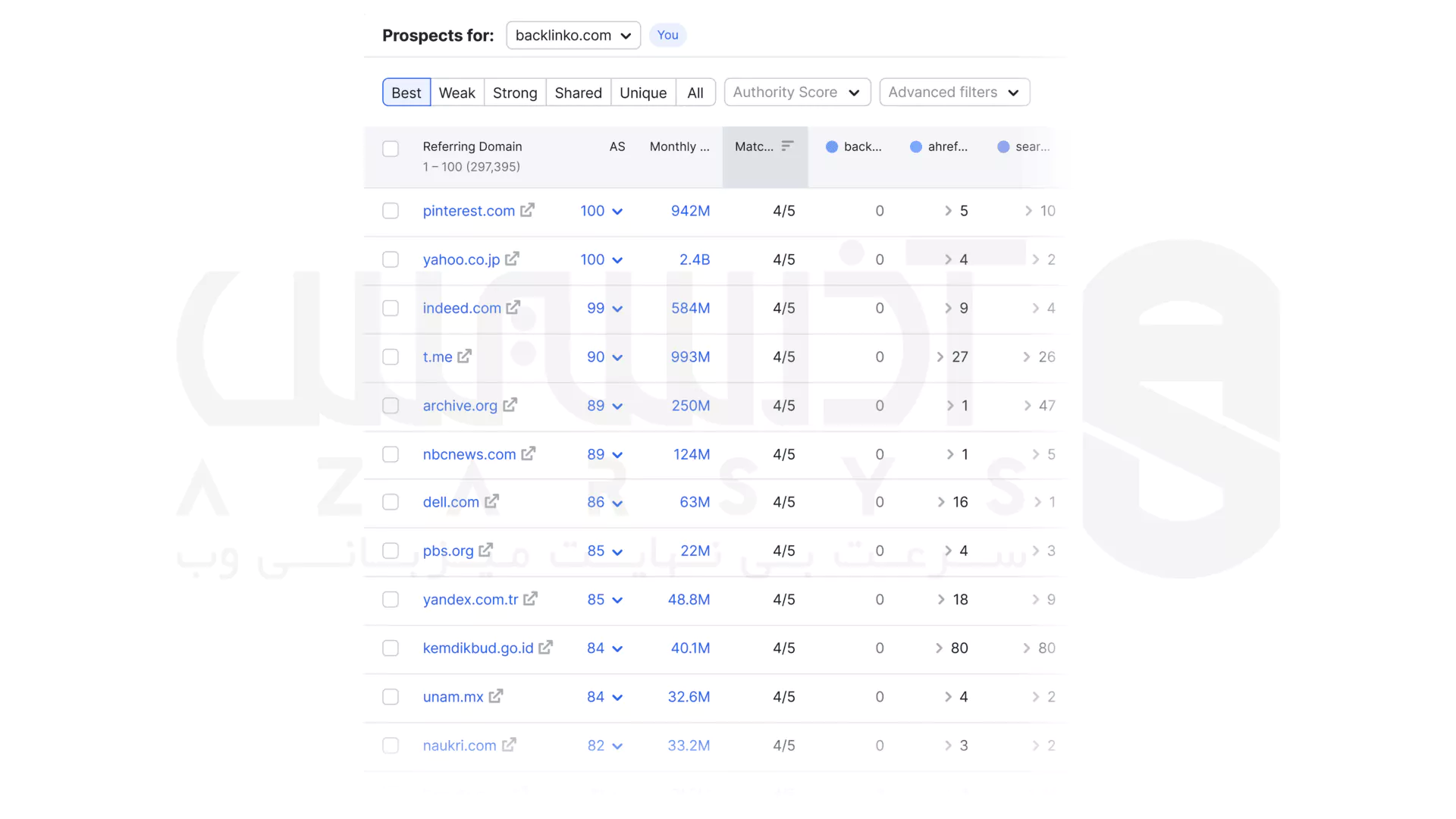This screenshot has width=1456, height=819.
Task: Select the pbs.org row checkbox
Action: (x=391, y=551)
